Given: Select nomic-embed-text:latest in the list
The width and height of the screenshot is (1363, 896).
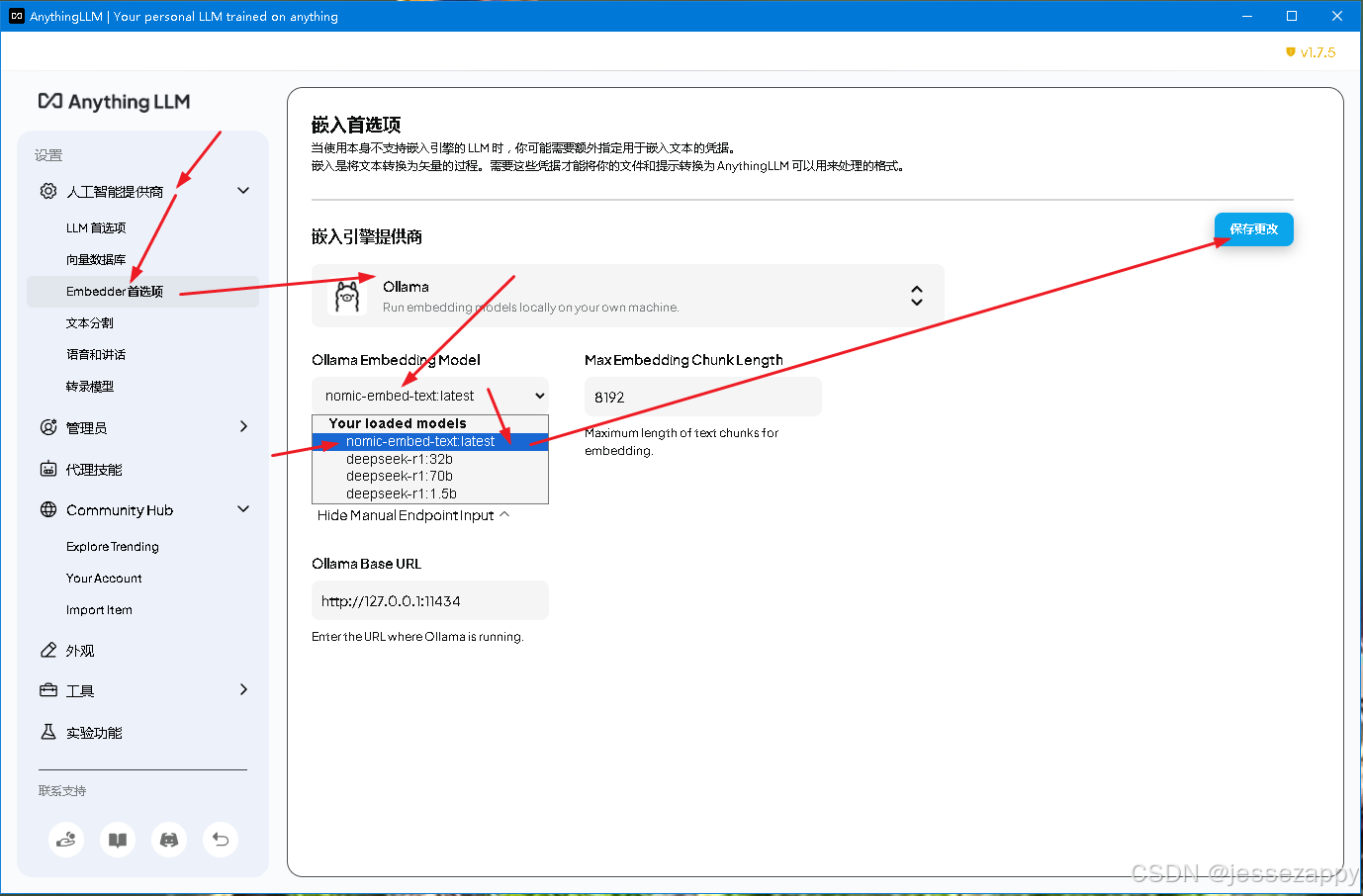Looking at the screenshot, I should (430, 441).
